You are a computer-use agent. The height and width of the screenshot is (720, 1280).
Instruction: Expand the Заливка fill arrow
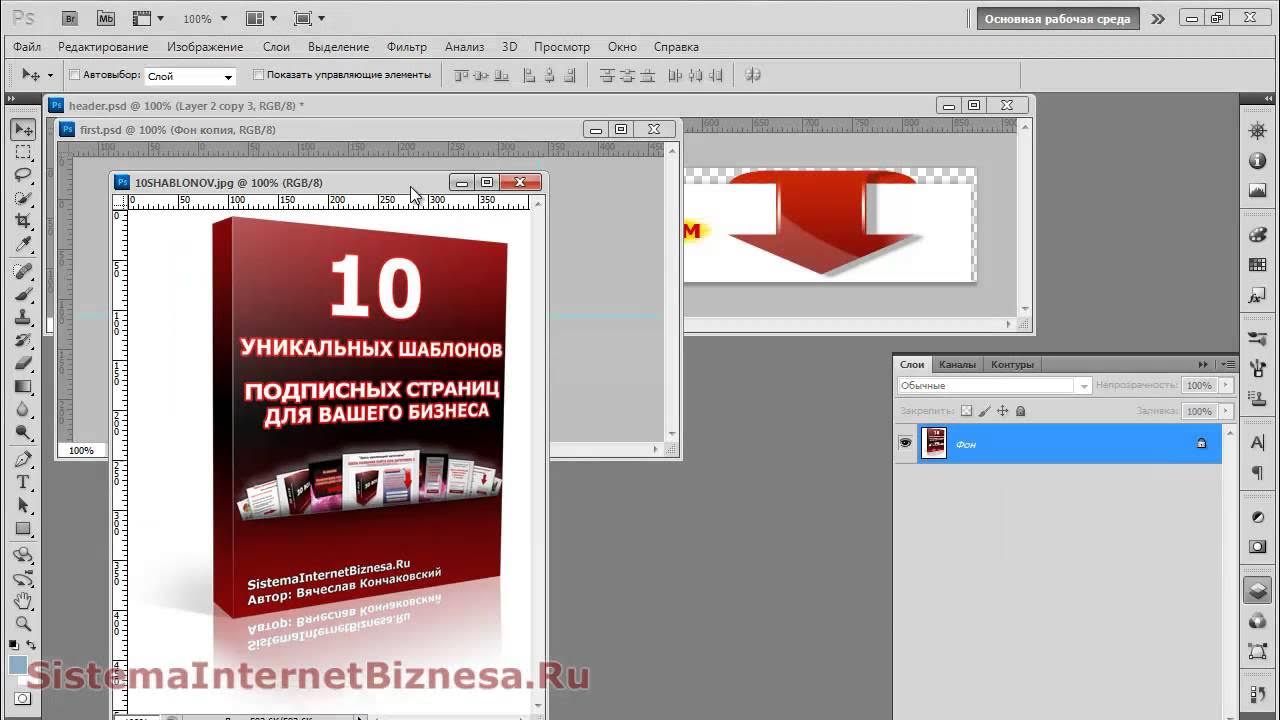pyautogui.click(x=1227, y=411)
